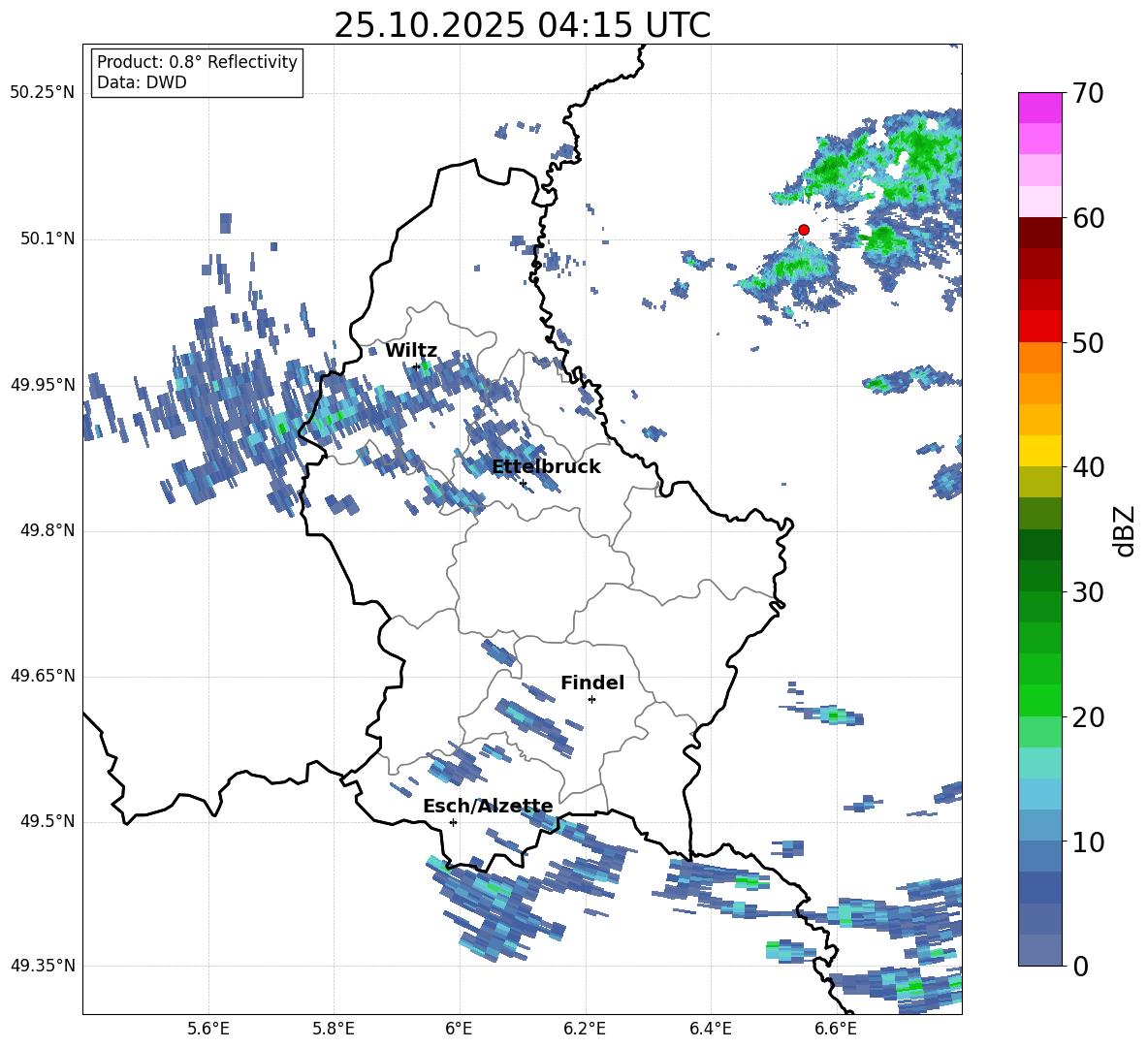Click the bright red swatch just above 50
This screenshot has width=1148, height=1048.
[1040, 326]
